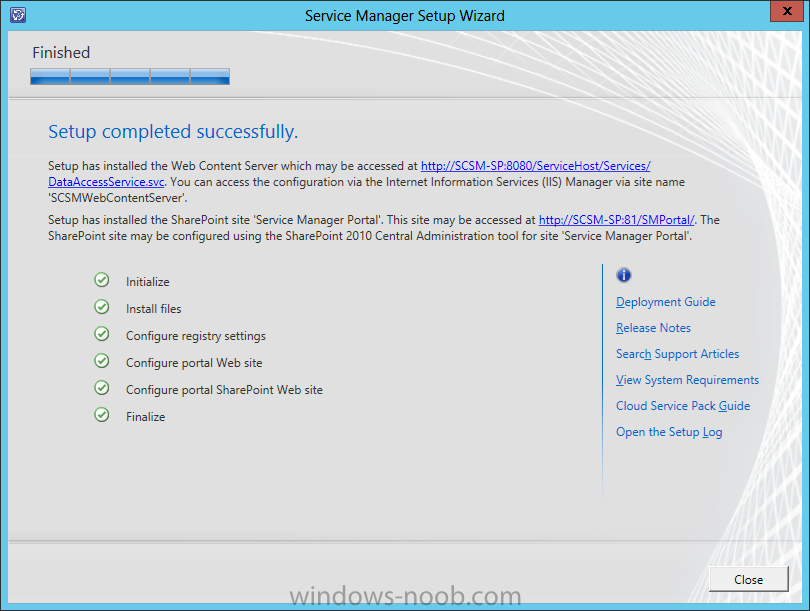Click the 'SCSMWebContentServer' site name text
The image size is (810, 611).
[x=118, y=198]
